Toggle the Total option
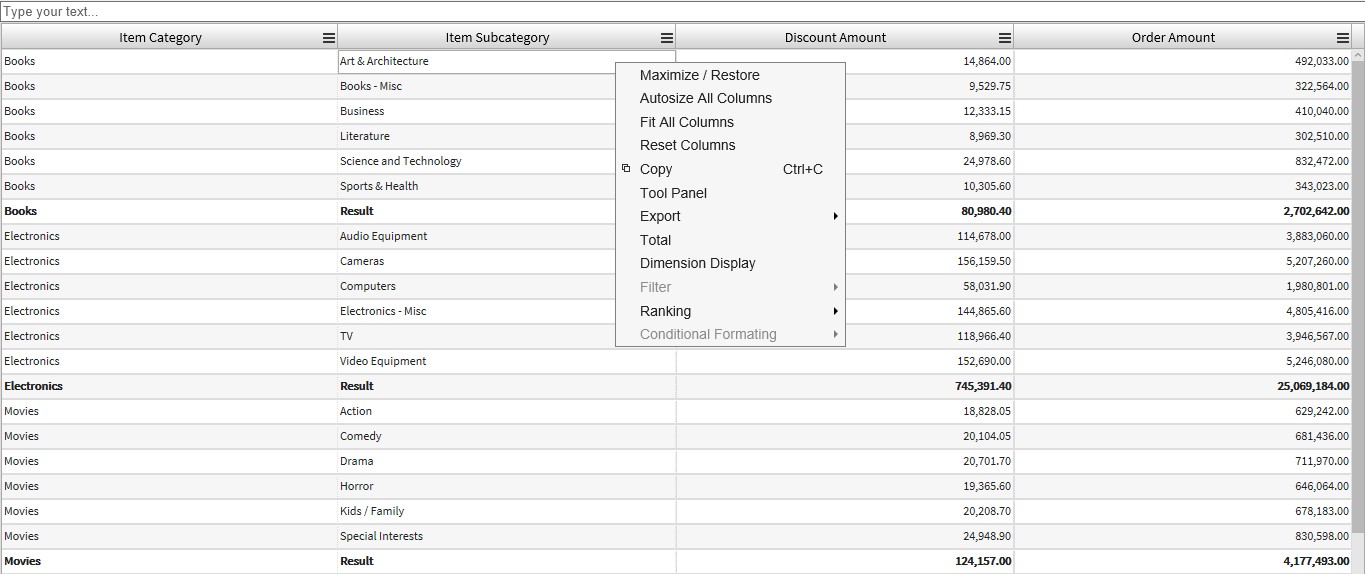The width and height of the screenshot is (1365, 574). (x=655, y=240)
